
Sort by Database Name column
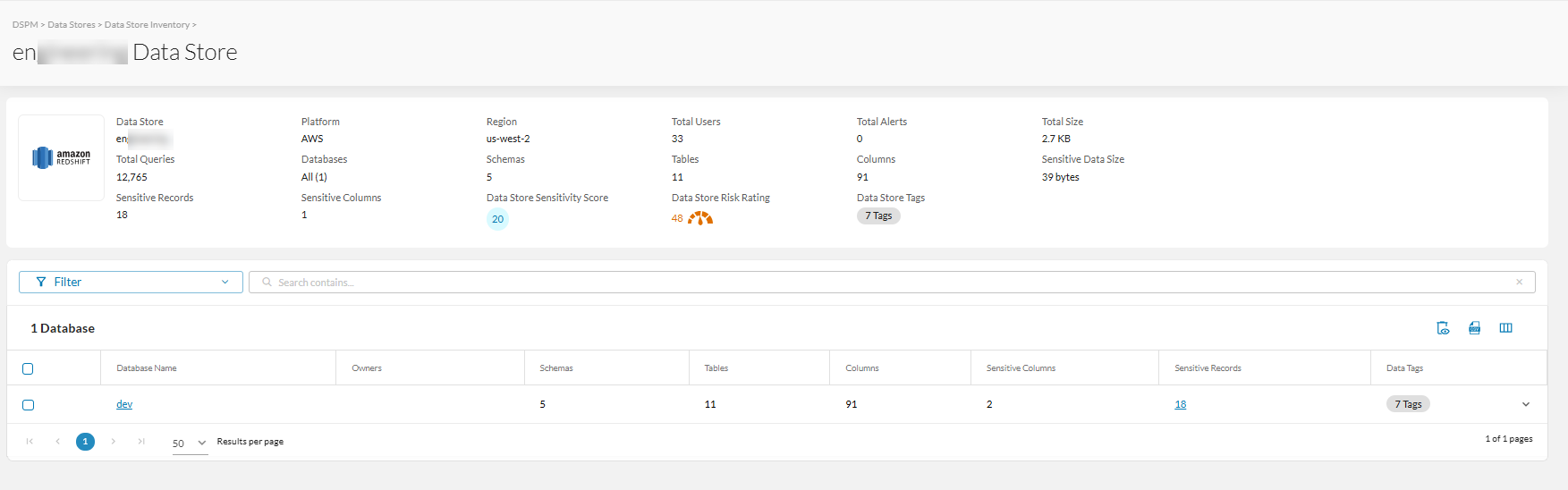tap(147, 368)
